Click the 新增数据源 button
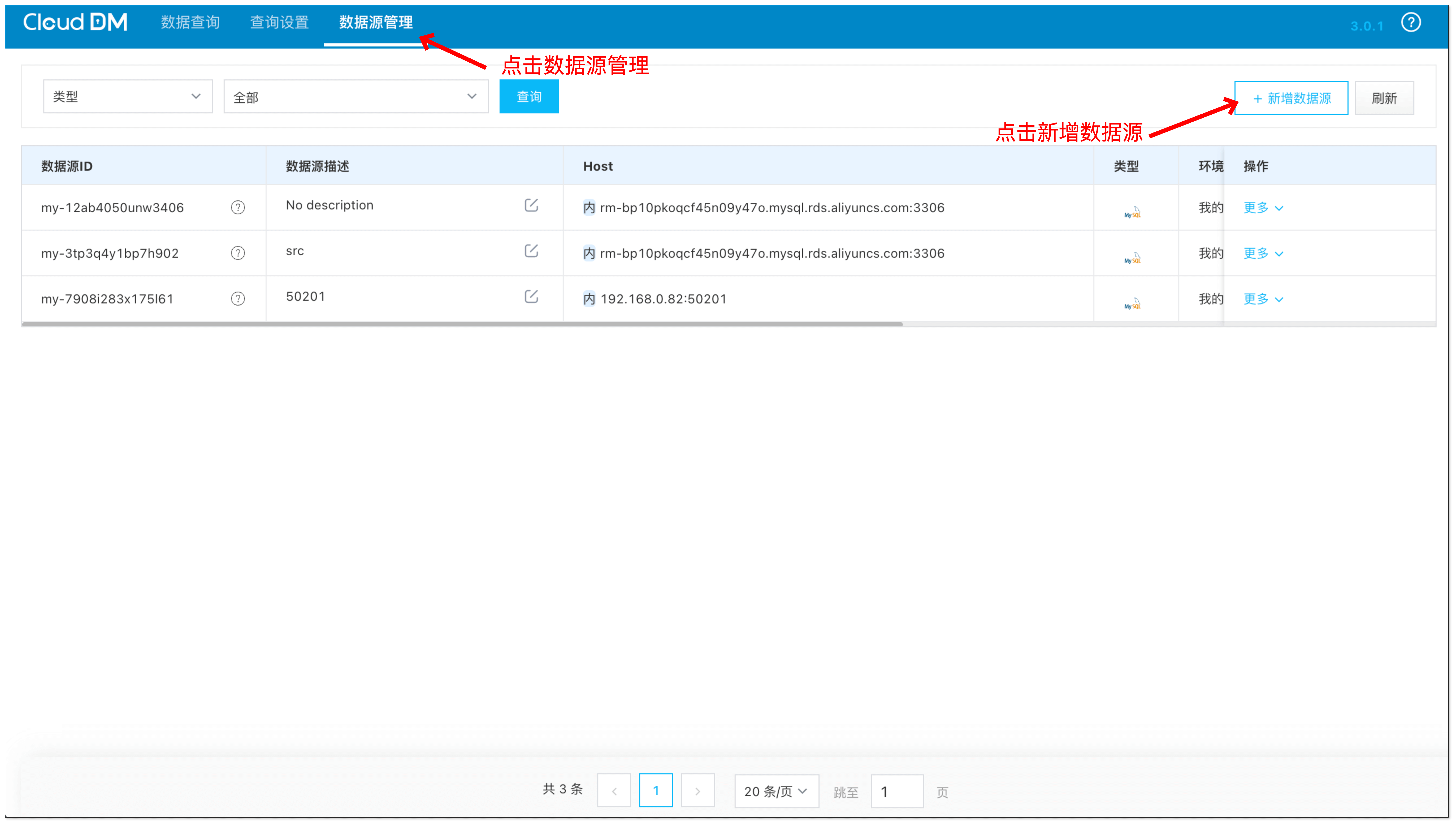Screen dimensions: 1456x825 coord(1291,97)
